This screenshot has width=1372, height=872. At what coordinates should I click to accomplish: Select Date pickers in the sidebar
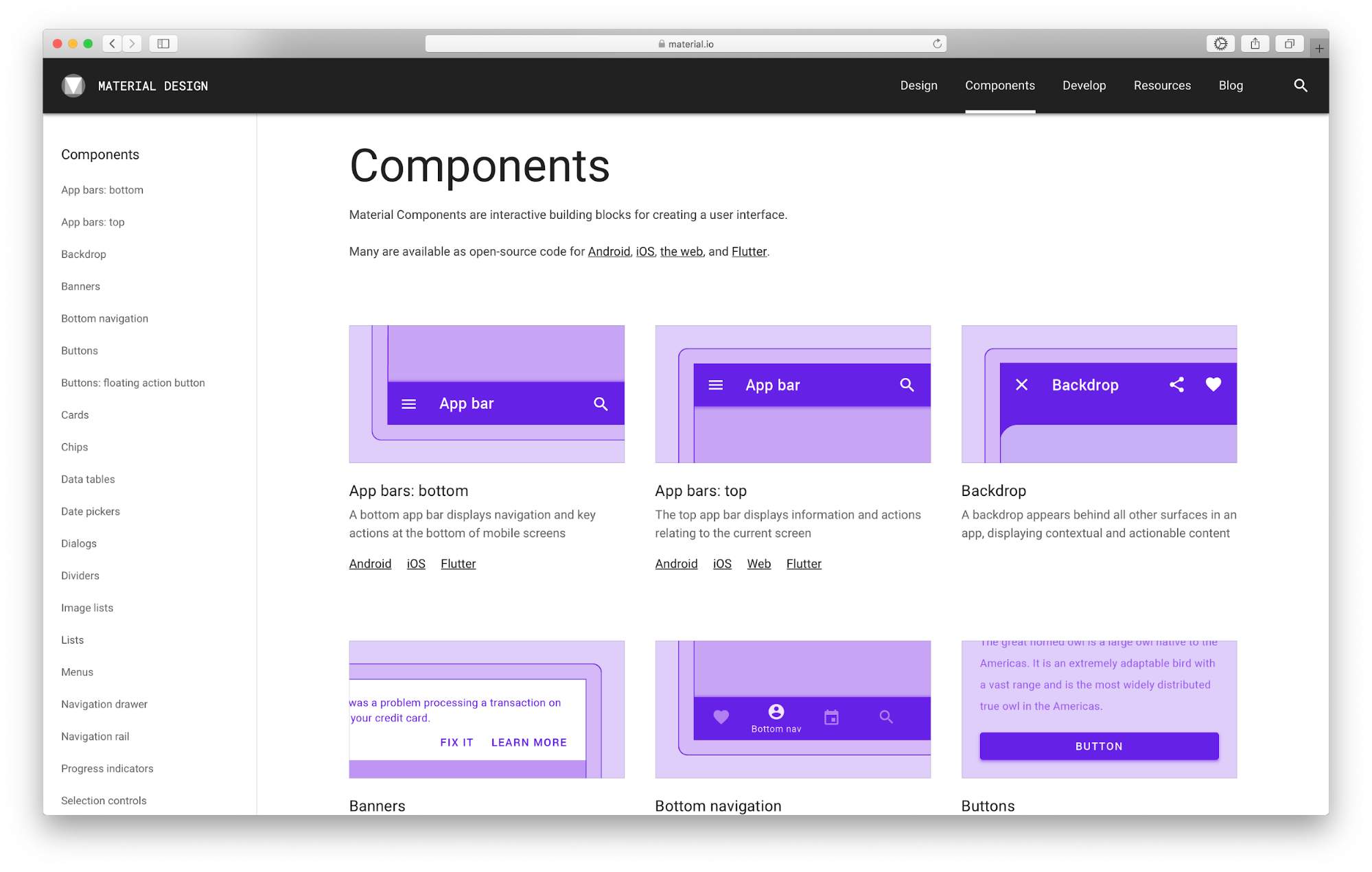coord(90,511)
